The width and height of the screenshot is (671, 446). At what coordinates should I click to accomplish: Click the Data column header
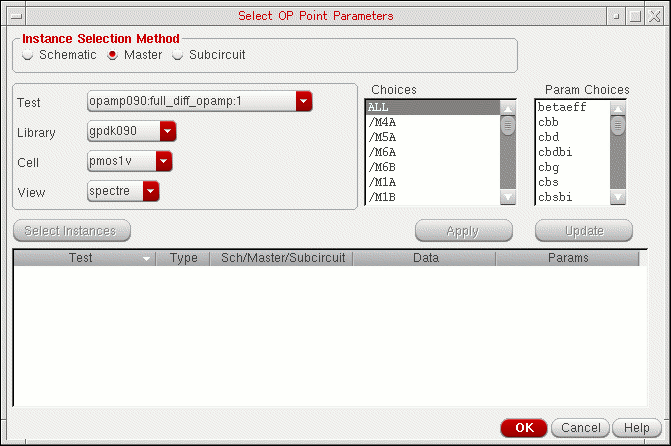point(425,258)
